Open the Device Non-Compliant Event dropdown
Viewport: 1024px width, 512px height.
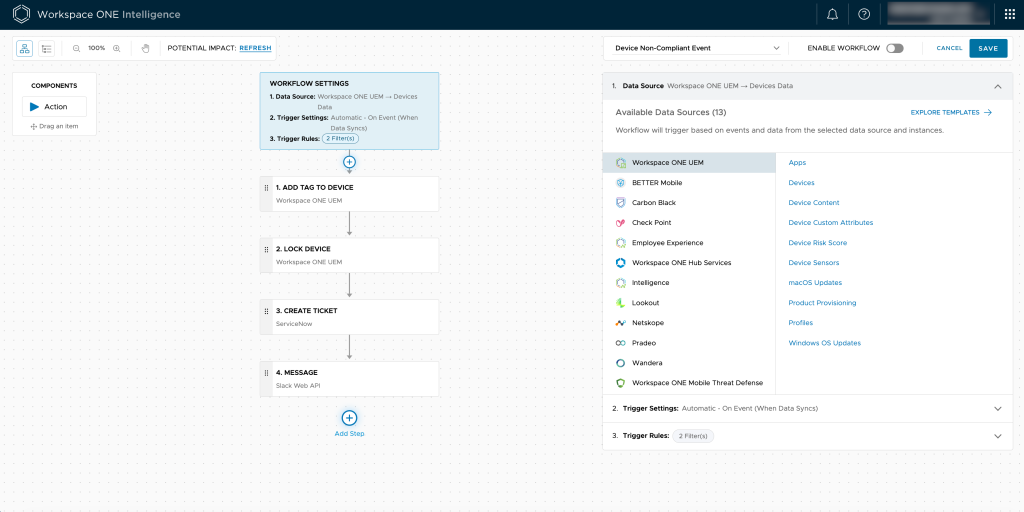tap(697, 48)
